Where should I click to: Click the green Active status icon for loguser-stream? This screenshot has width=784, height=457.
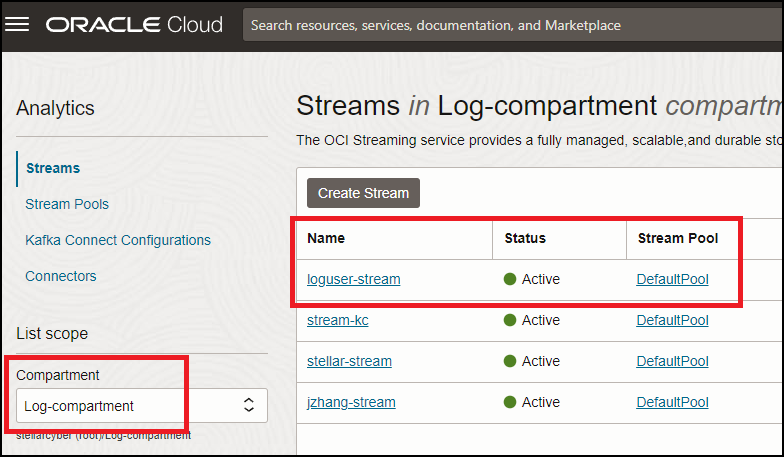tap(510, 280)
